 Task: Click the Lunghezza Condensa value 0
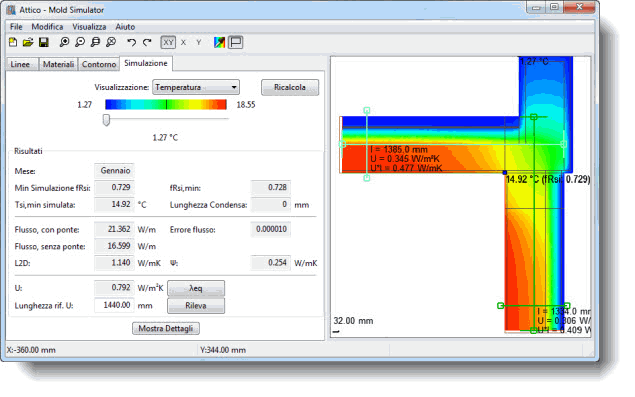(271, 204)
